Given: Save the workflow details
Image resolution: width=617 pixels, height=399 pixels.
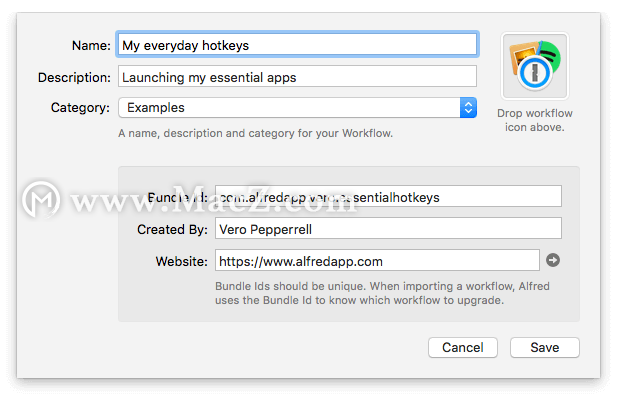Looking at the screenshot, I should pyautogui.click(x=545, y=347).
